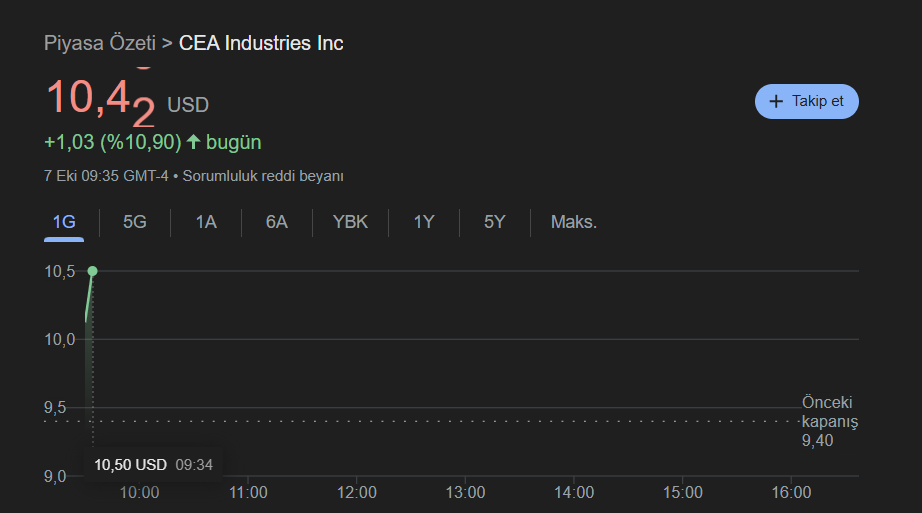This screenshot has width=922, height=513.
Task: Select the YBK range tab
Action: coord(350,222)
